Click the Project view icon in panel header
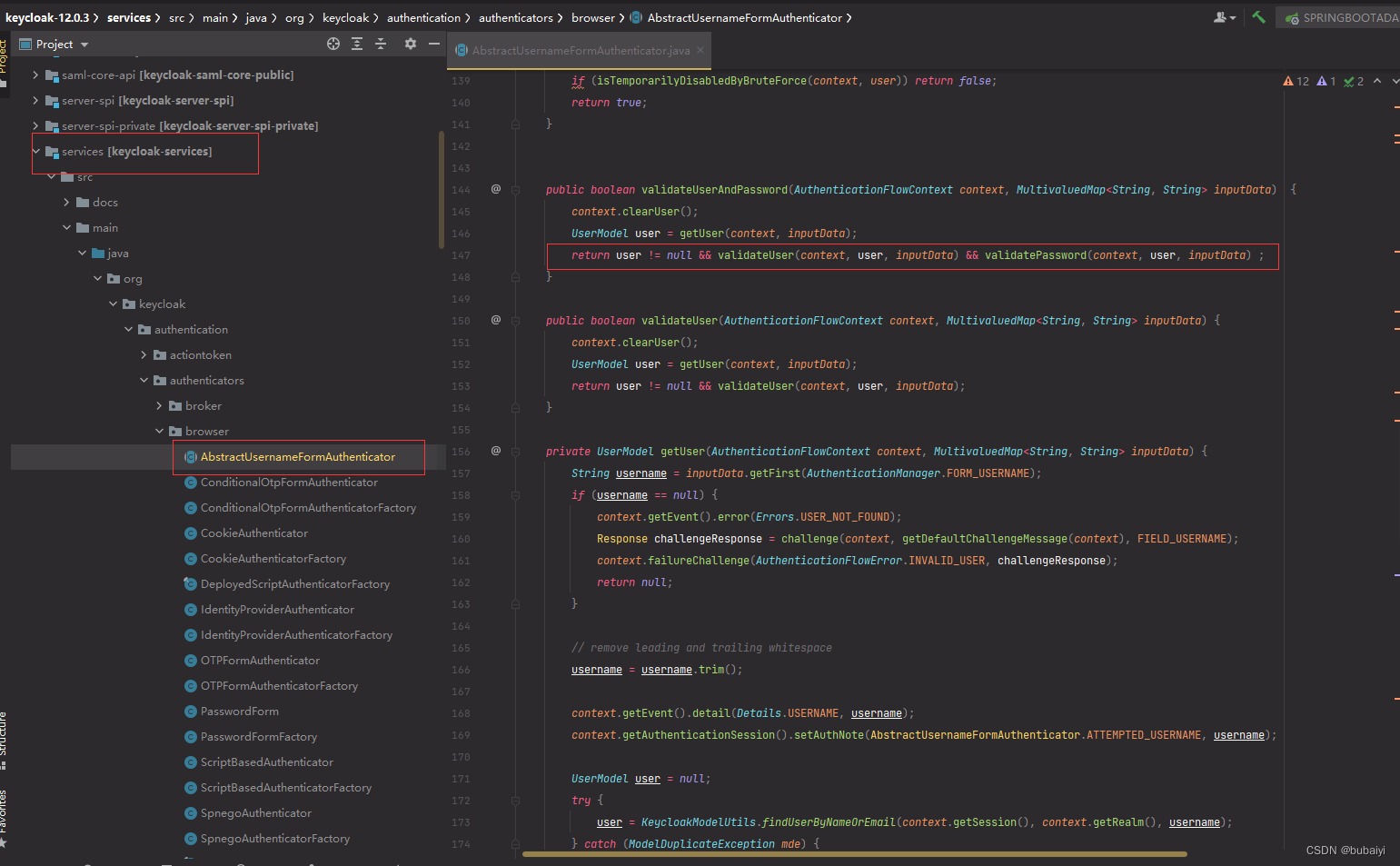 click(x=25, y=44)
